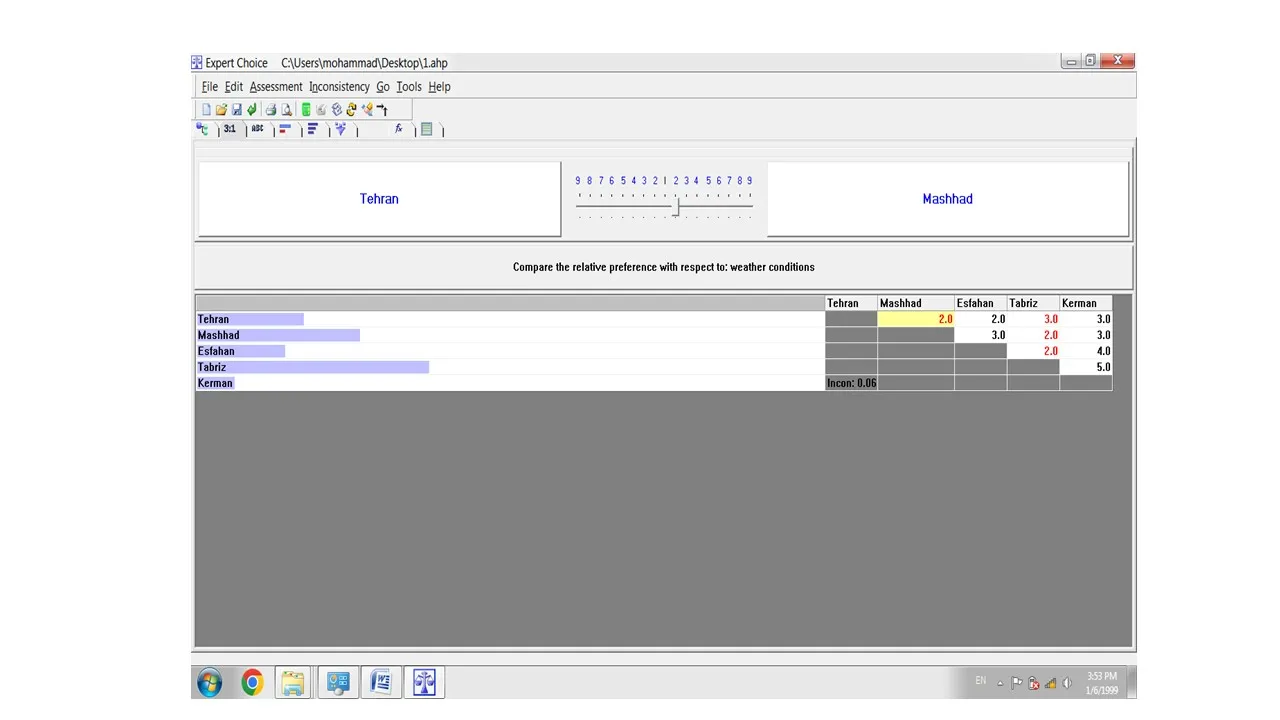Open the data grid tab icon

click(427, 129)
